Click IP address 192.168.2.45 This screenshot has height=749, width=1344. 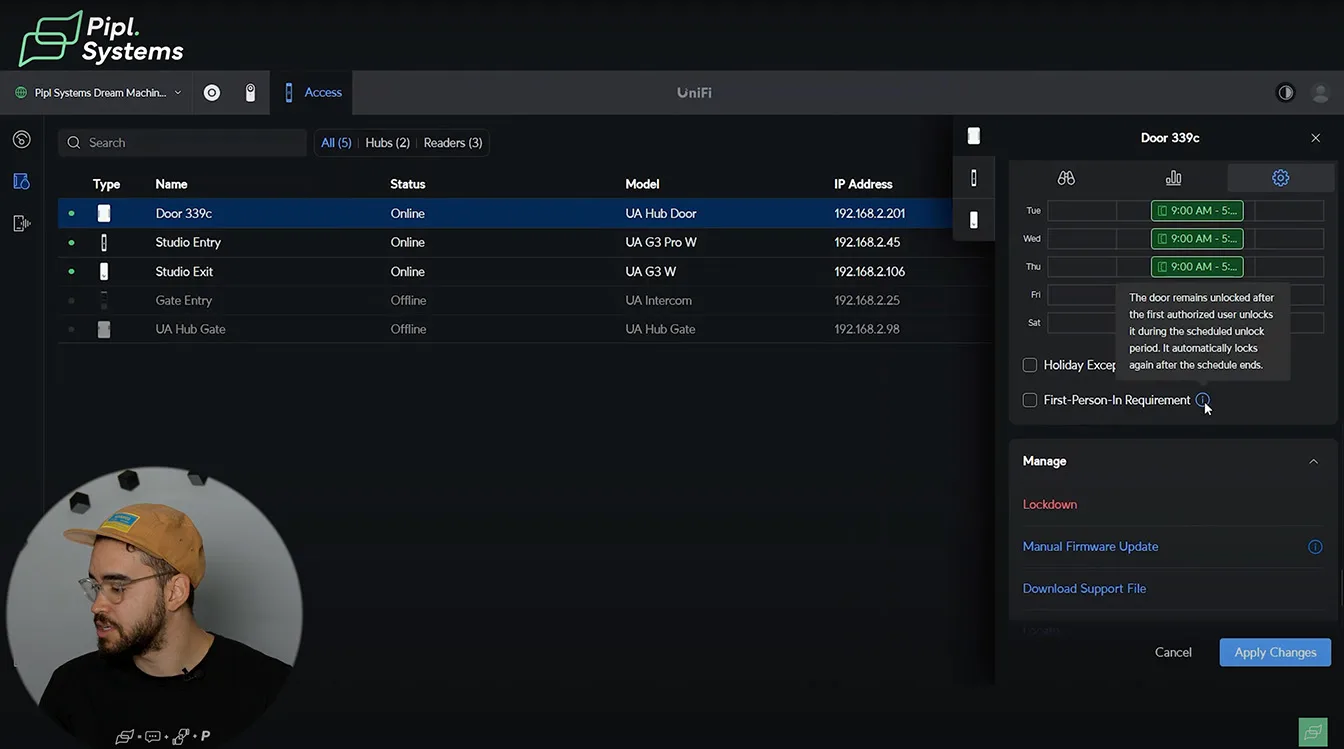pos(867,242)
